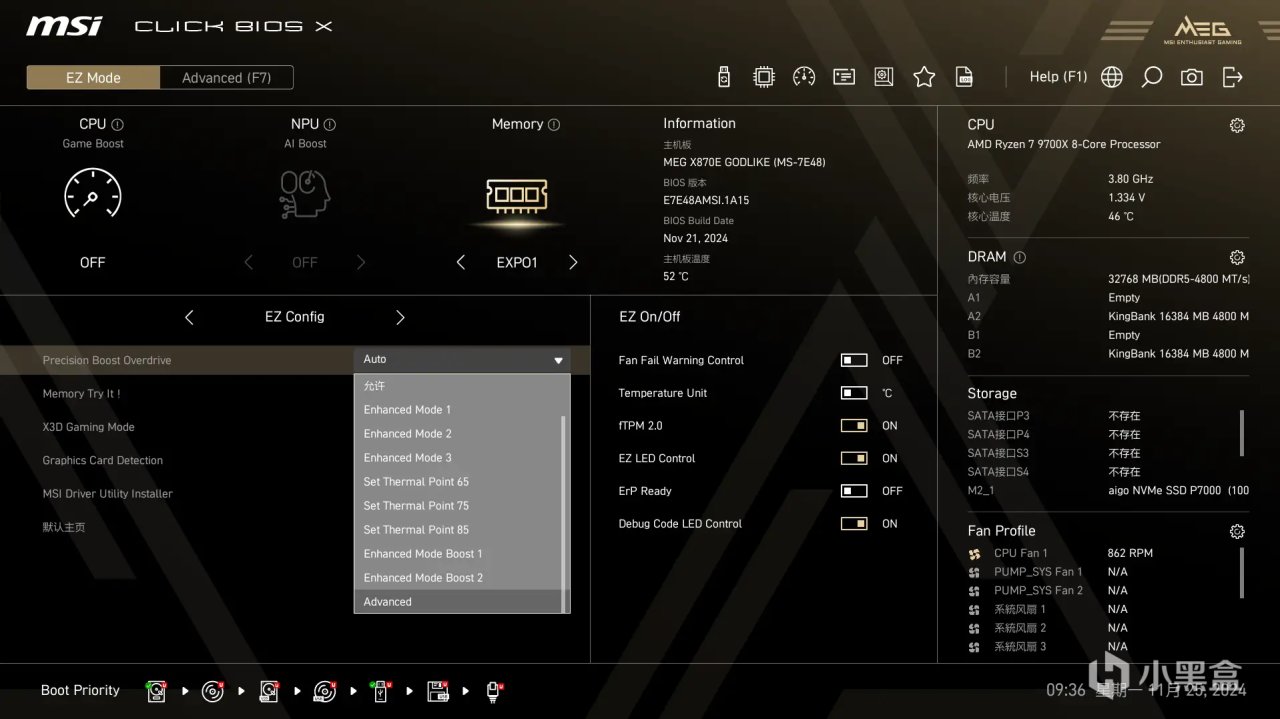Select second boot device optical disc icon

click(213, 691)
